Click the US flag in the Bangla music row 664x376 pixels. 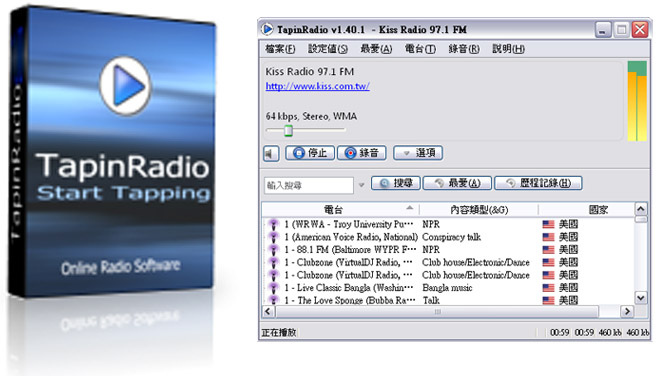[548, 288]
